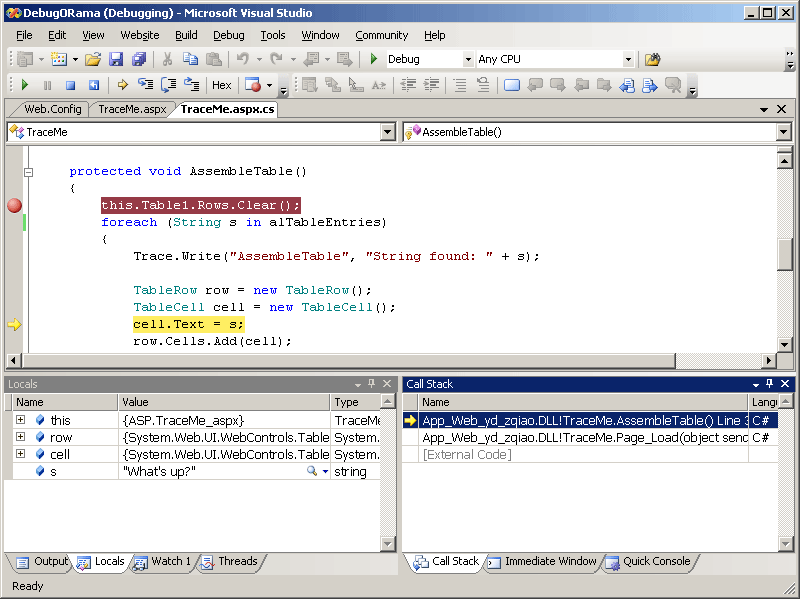Open the Debug menu

point(228,35)
